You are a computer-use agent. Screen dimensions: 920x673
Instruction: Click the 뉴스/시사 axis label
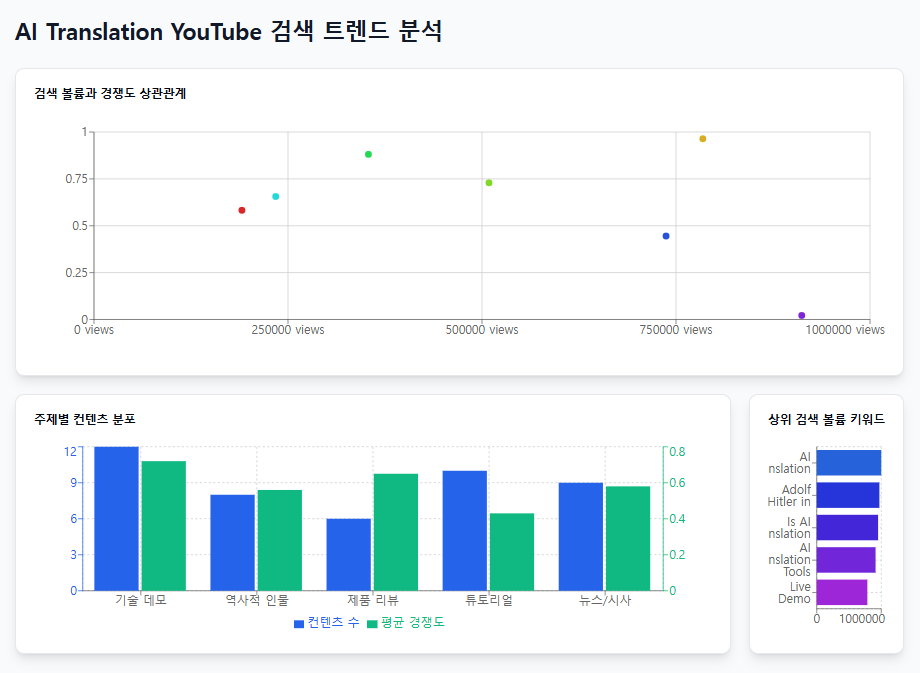pos(605,600)
